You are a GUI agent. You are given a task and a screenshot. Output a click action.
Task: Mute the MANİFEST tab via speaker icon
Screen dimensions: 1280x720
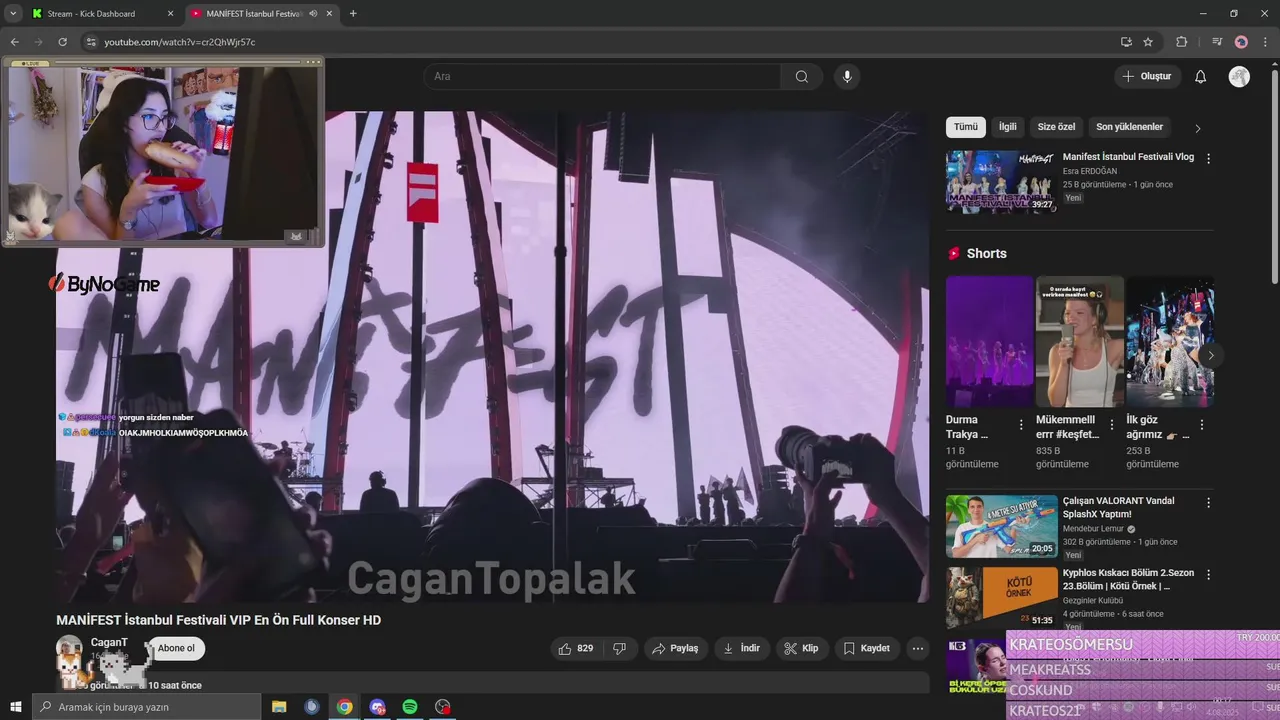[313, 14]
